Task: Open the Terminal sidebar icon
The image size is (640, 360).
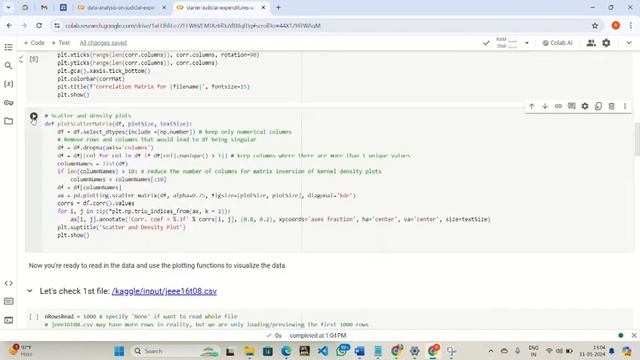Action: tap(8, 320)
